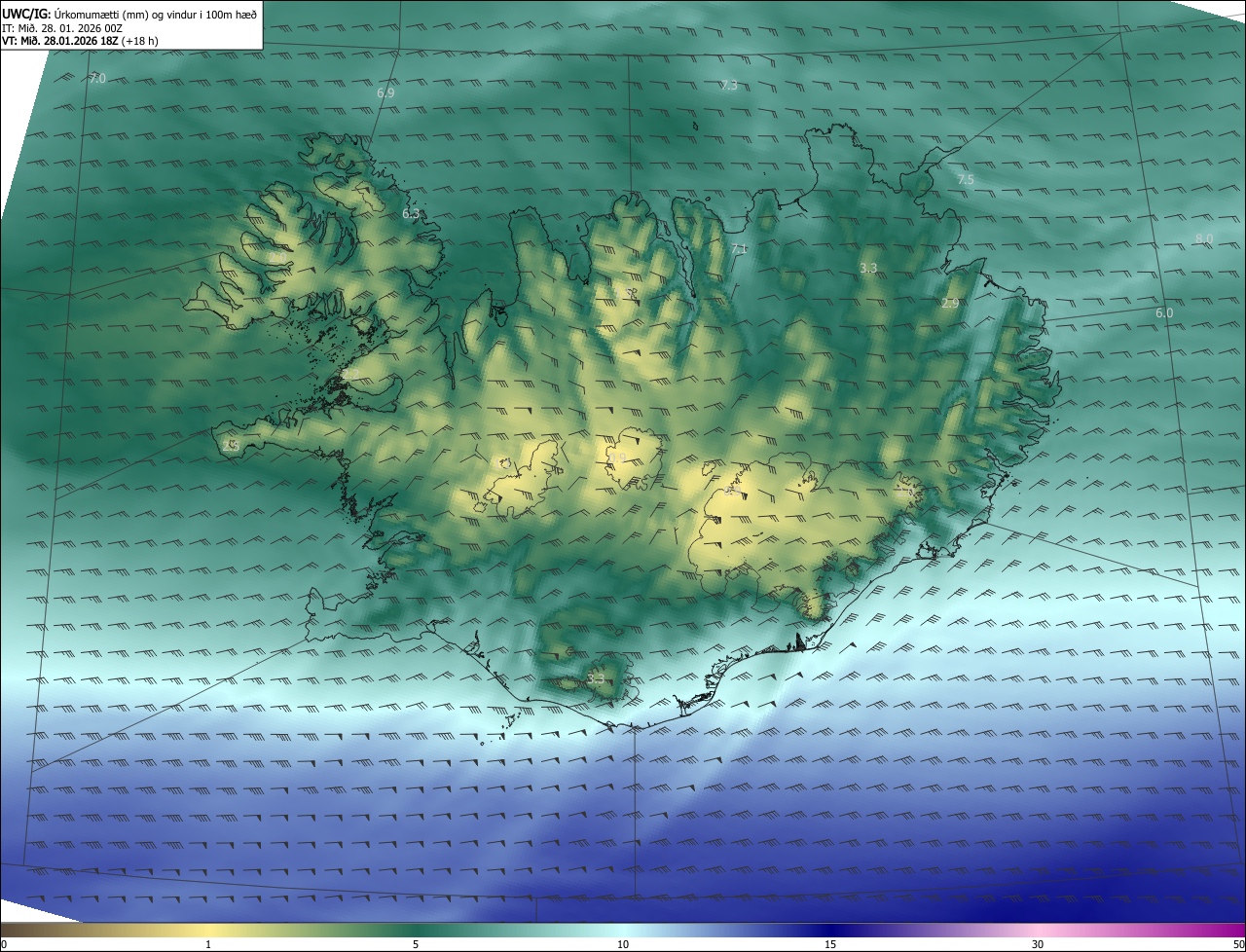Click the "5" tick label on the color scale
1246x952 pixels.
pos(416,944)
